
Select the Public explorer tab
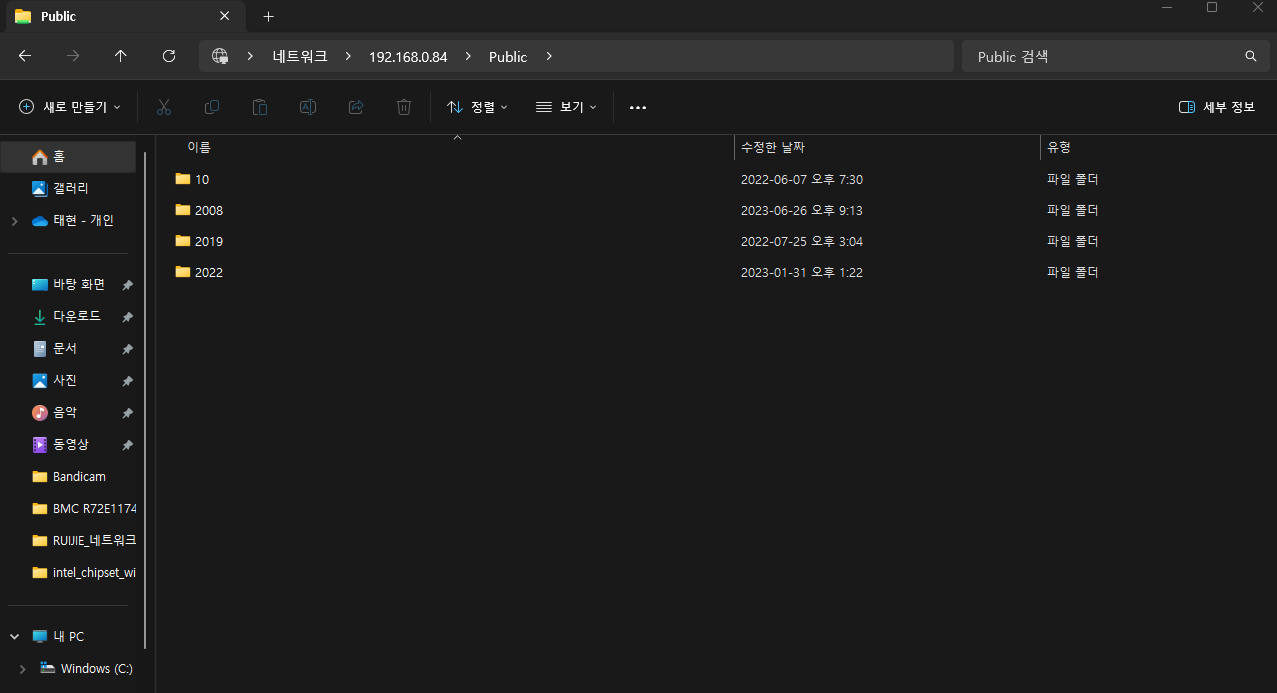pyautogui.click(x=110, y=16)
